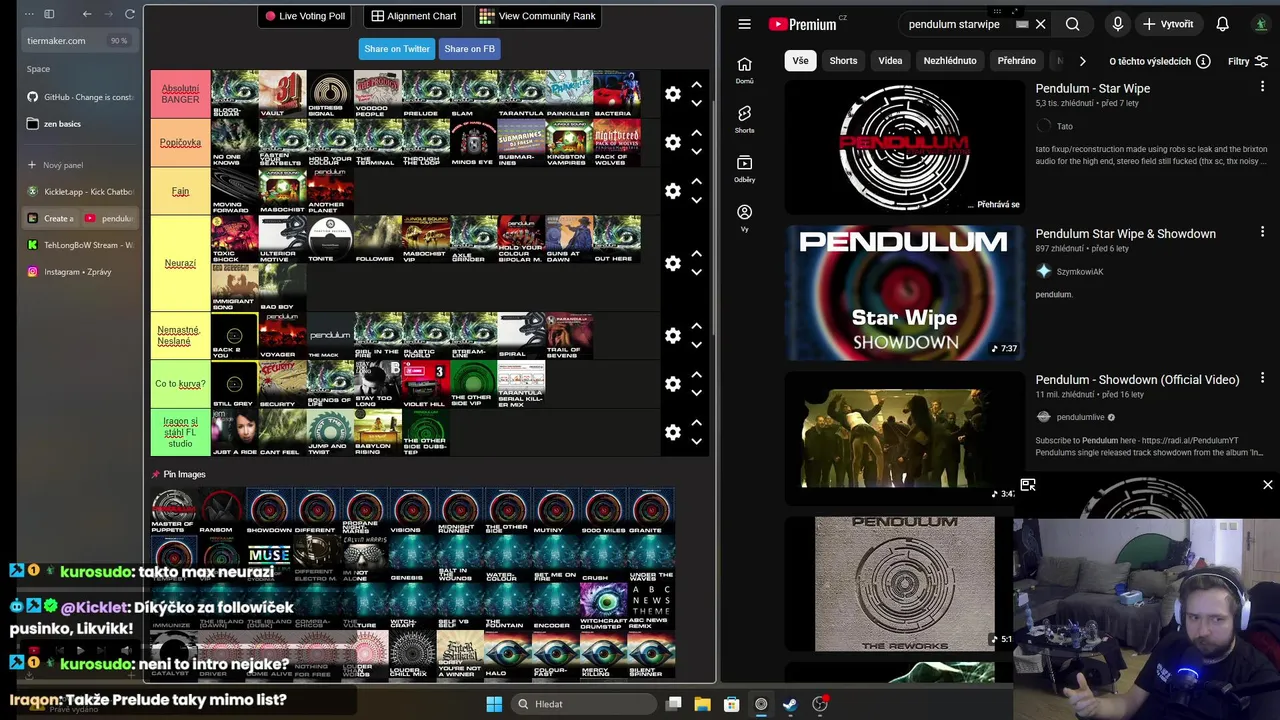This screenshot has height=720, width=1280.
Task: Open zen basics folder
Action: coord(81,124)
